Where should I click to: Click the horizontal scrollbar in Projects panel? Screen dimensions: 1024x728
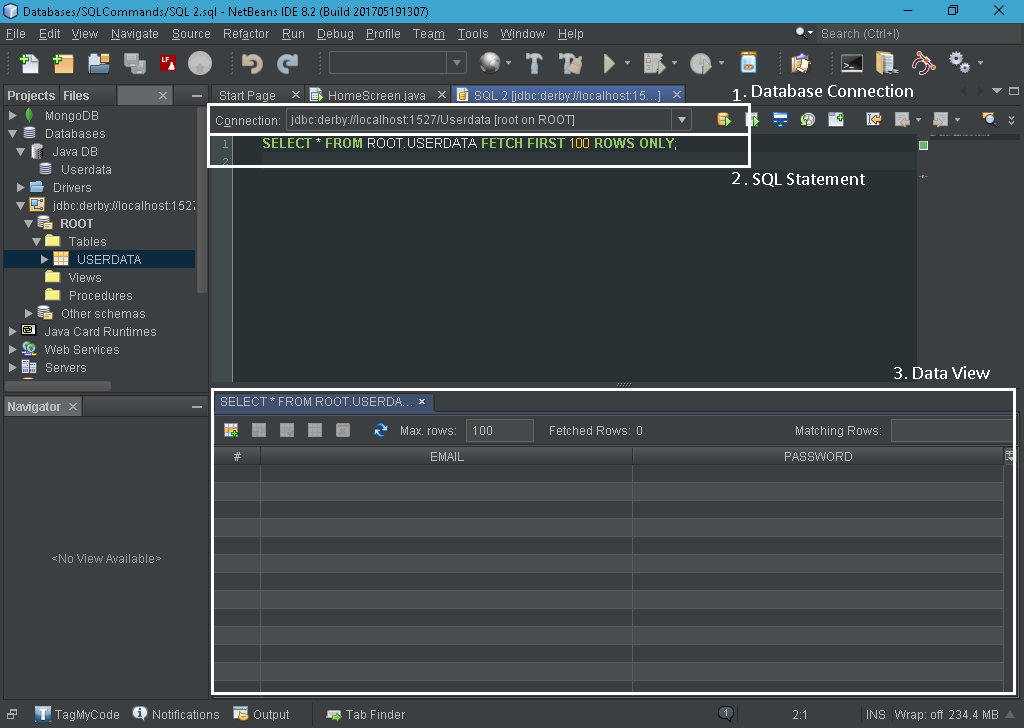point(58,385)
